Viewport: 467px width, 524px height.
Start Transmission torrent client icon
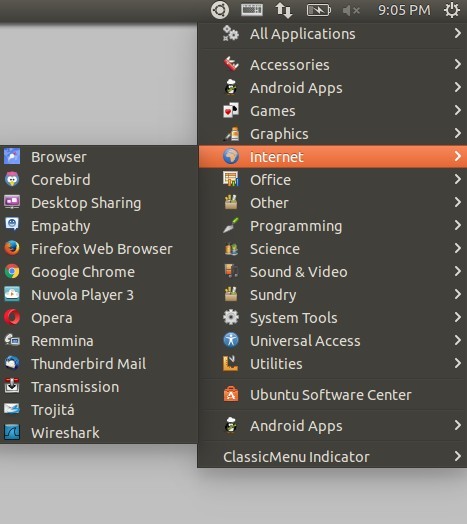point(12,386)
